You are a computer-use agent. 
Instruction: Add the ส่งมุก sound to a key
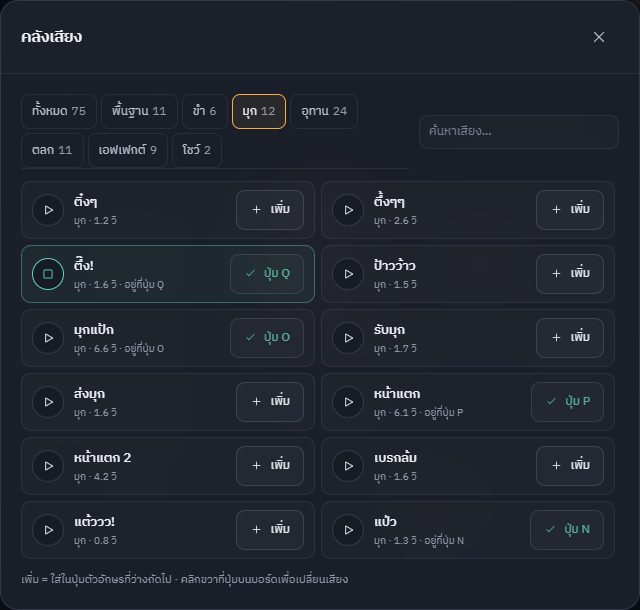pos(270,402)
